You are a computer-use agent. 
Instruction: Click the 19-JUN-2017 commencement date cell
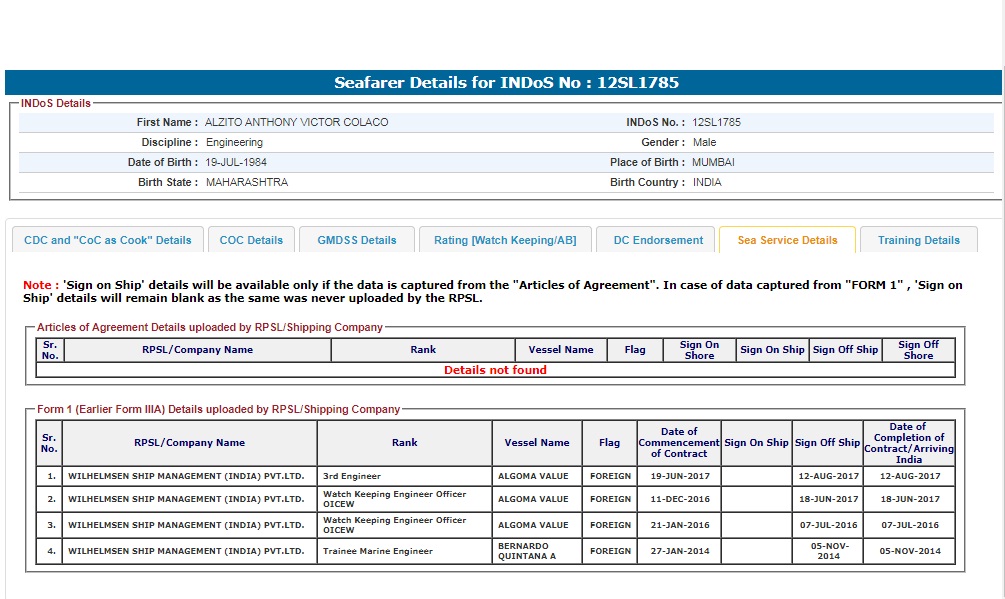tap(678, 476)
